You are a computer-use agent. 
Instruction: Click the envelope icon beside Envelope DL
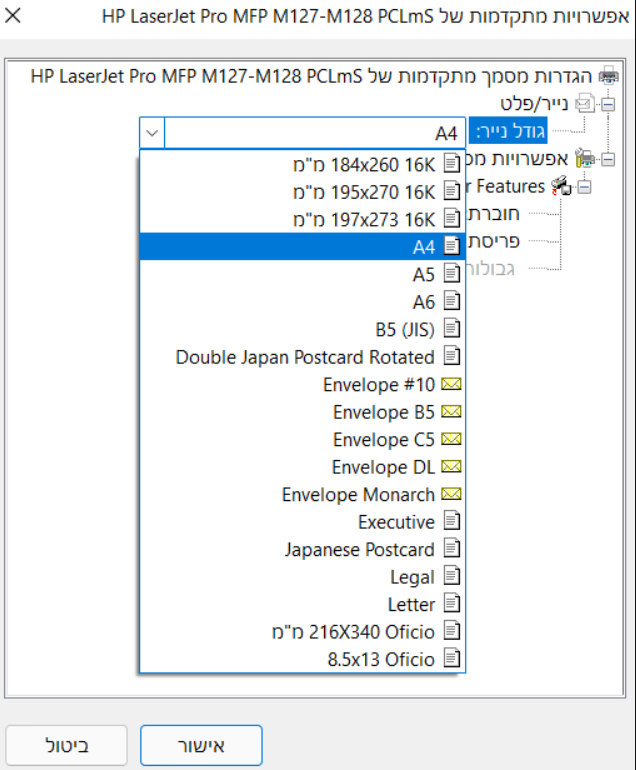451,467
